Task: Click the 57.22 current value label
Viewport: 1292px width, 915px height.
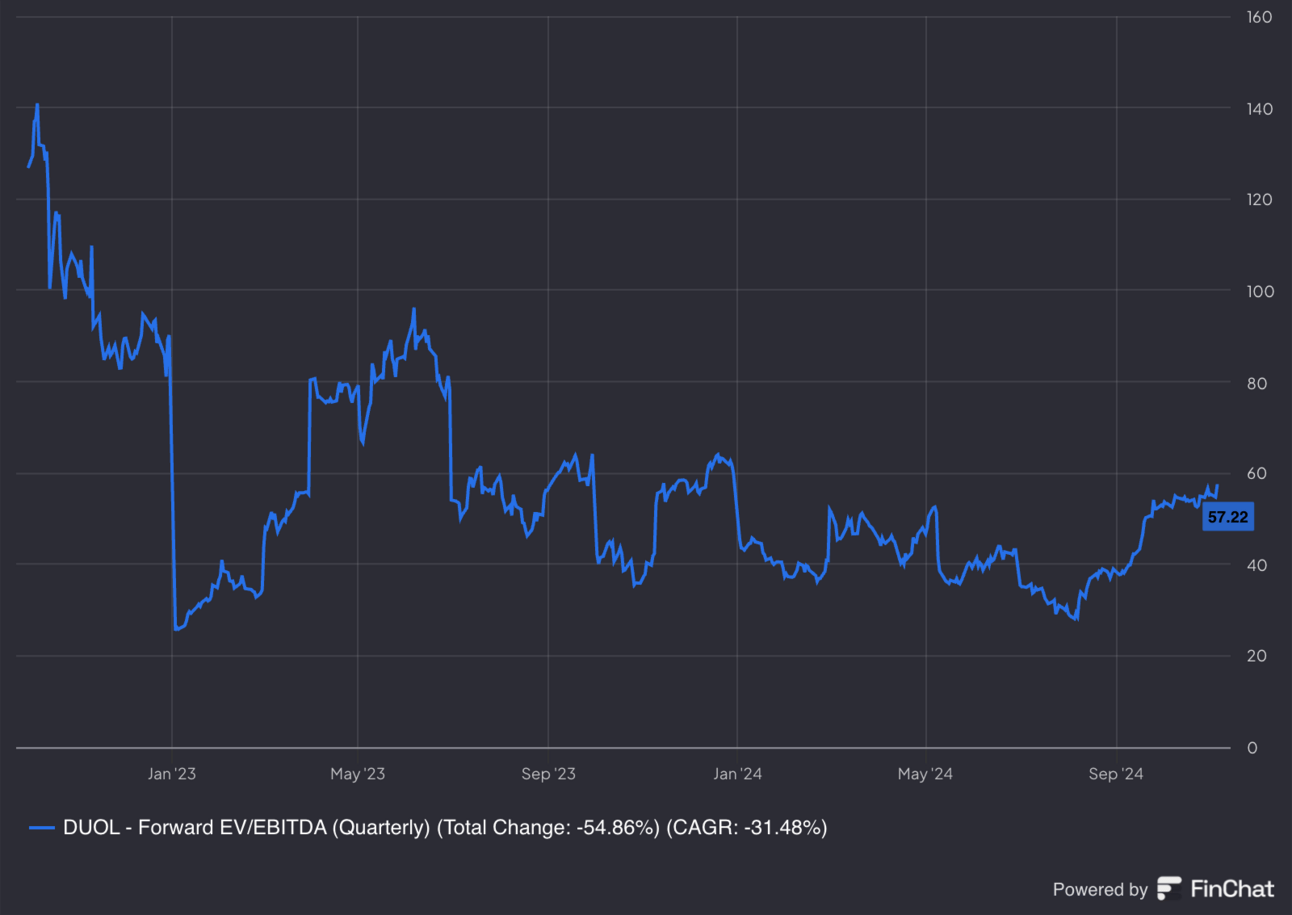Action: 1228,517
